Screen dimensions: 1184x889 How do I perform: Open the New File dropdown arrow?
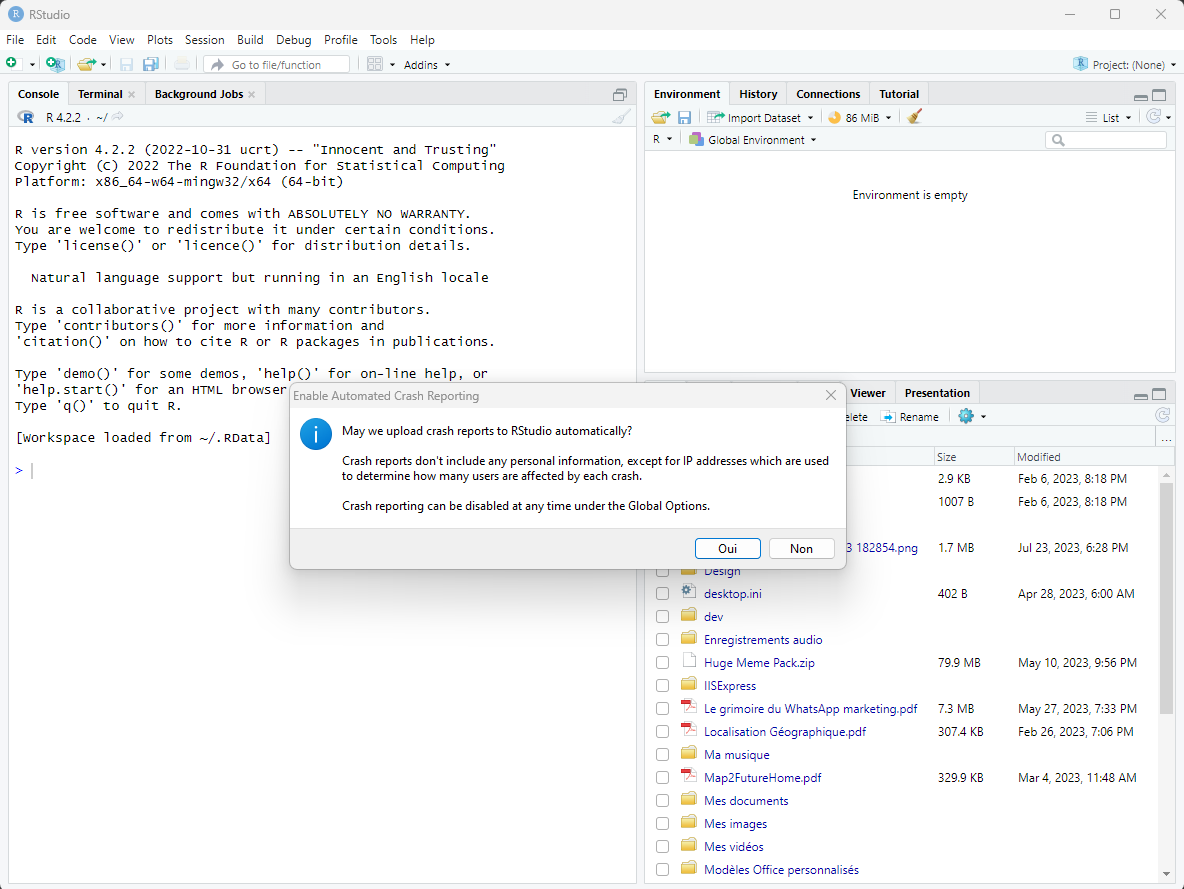click(x=32, y=65)
